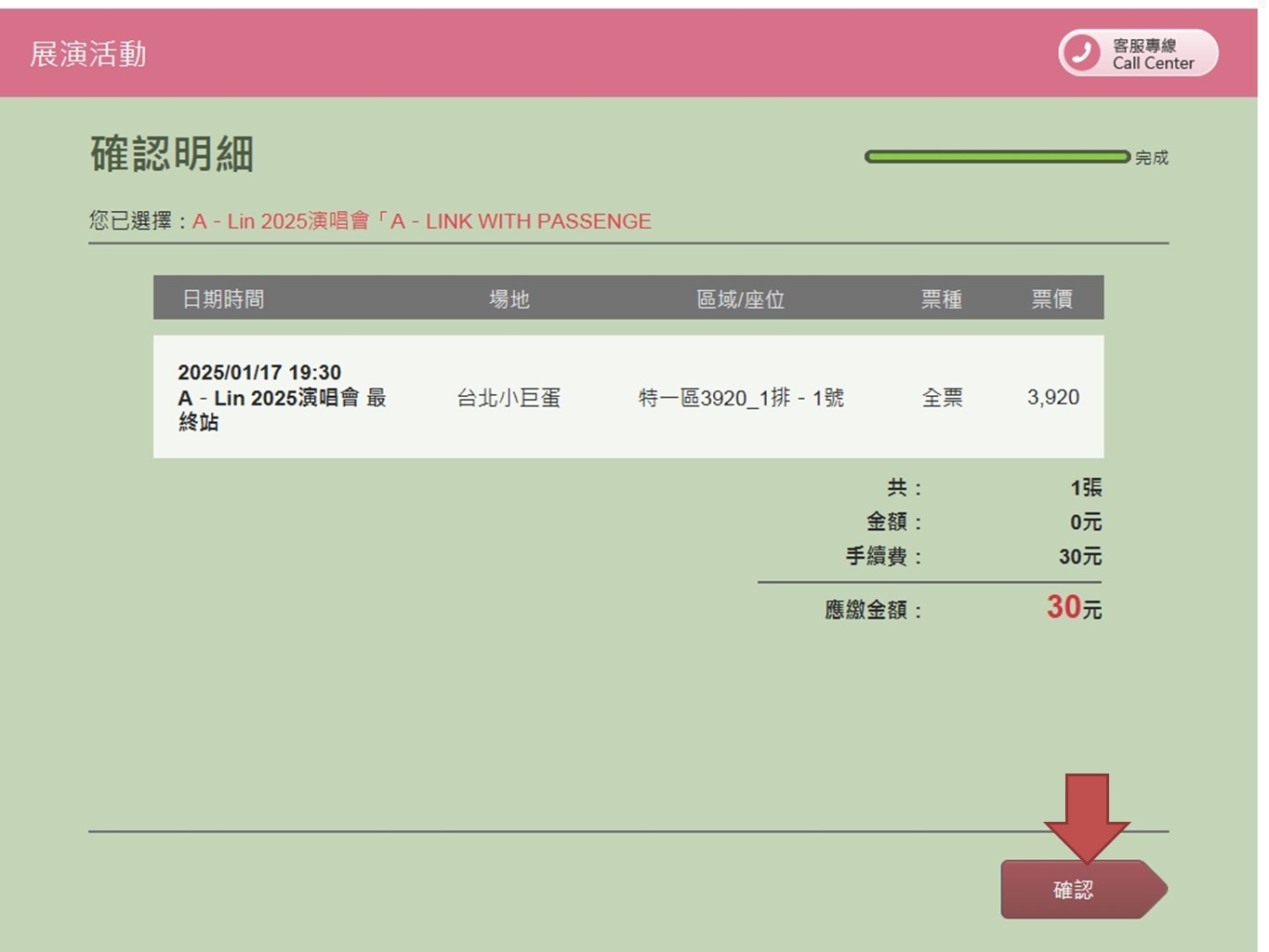Screen dimensions: 1269x952
Task: Click the 0元 amount value
Action: pyautogui.click(x=1086, y=522)
